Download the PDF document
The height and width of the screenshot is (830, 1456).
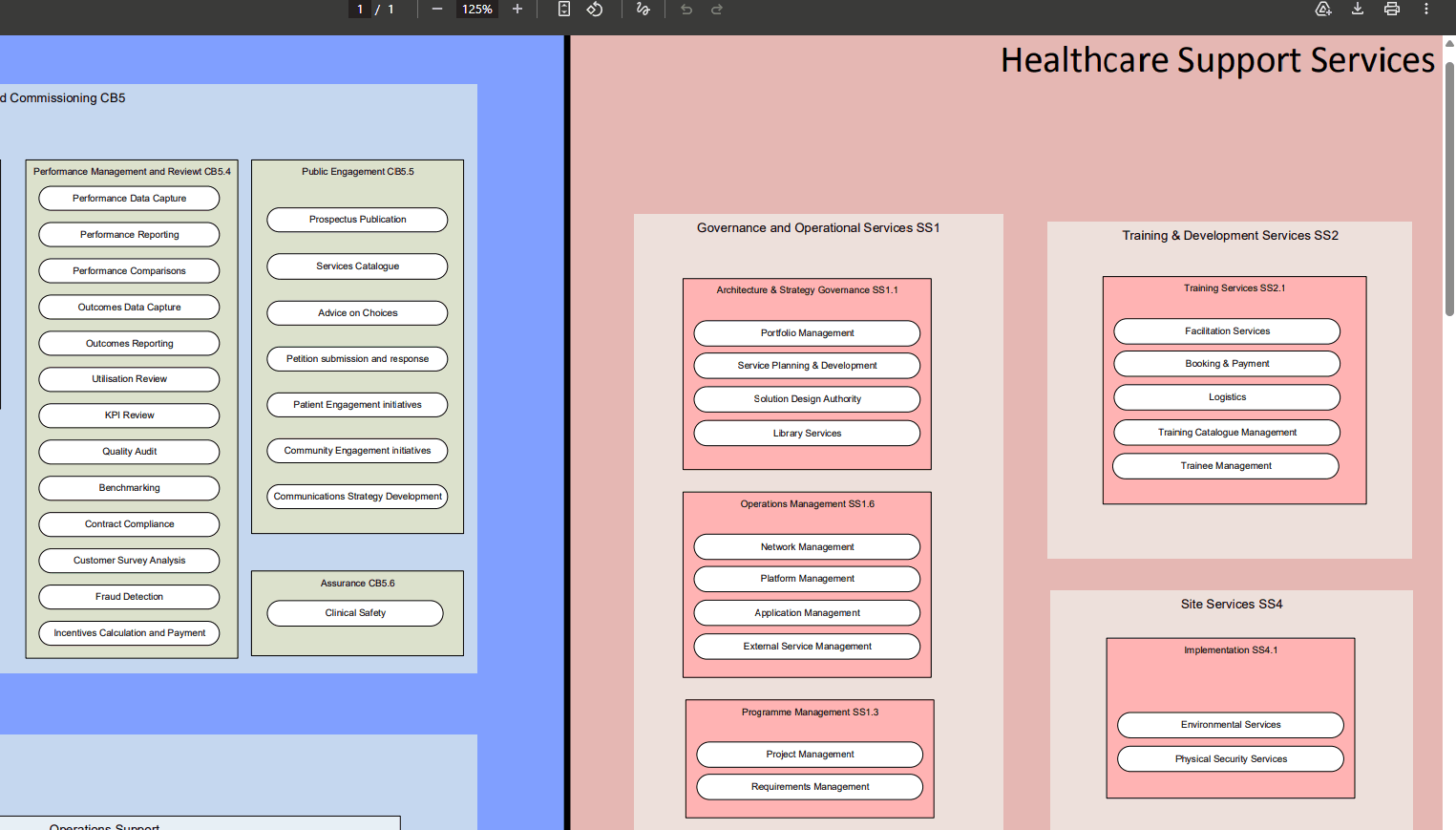click(1357, 9)
